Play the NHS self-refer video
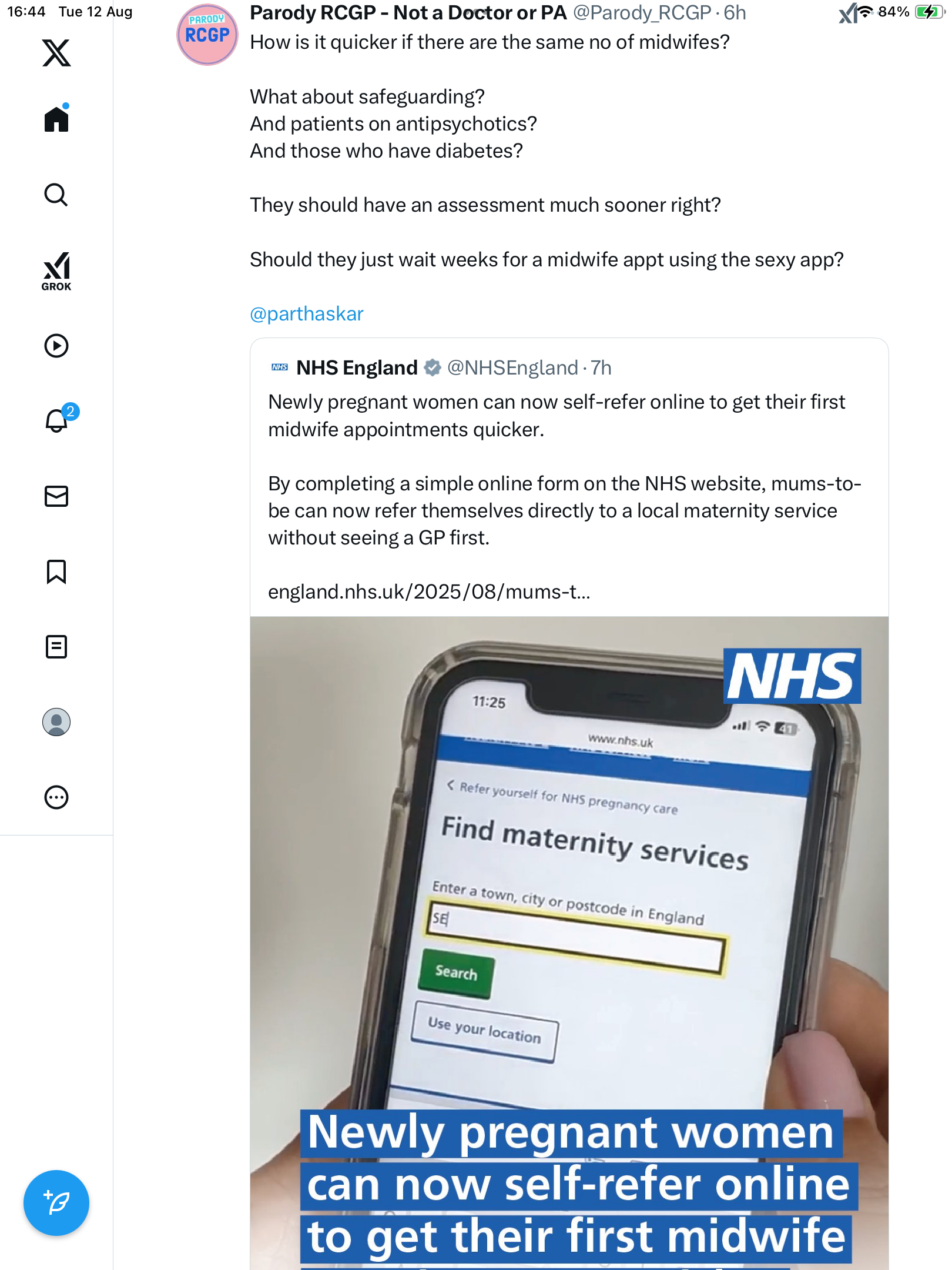 point(569,943)
